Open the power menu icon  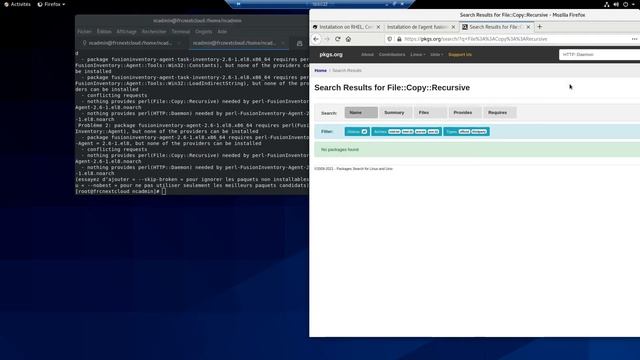tap(626, 4)
